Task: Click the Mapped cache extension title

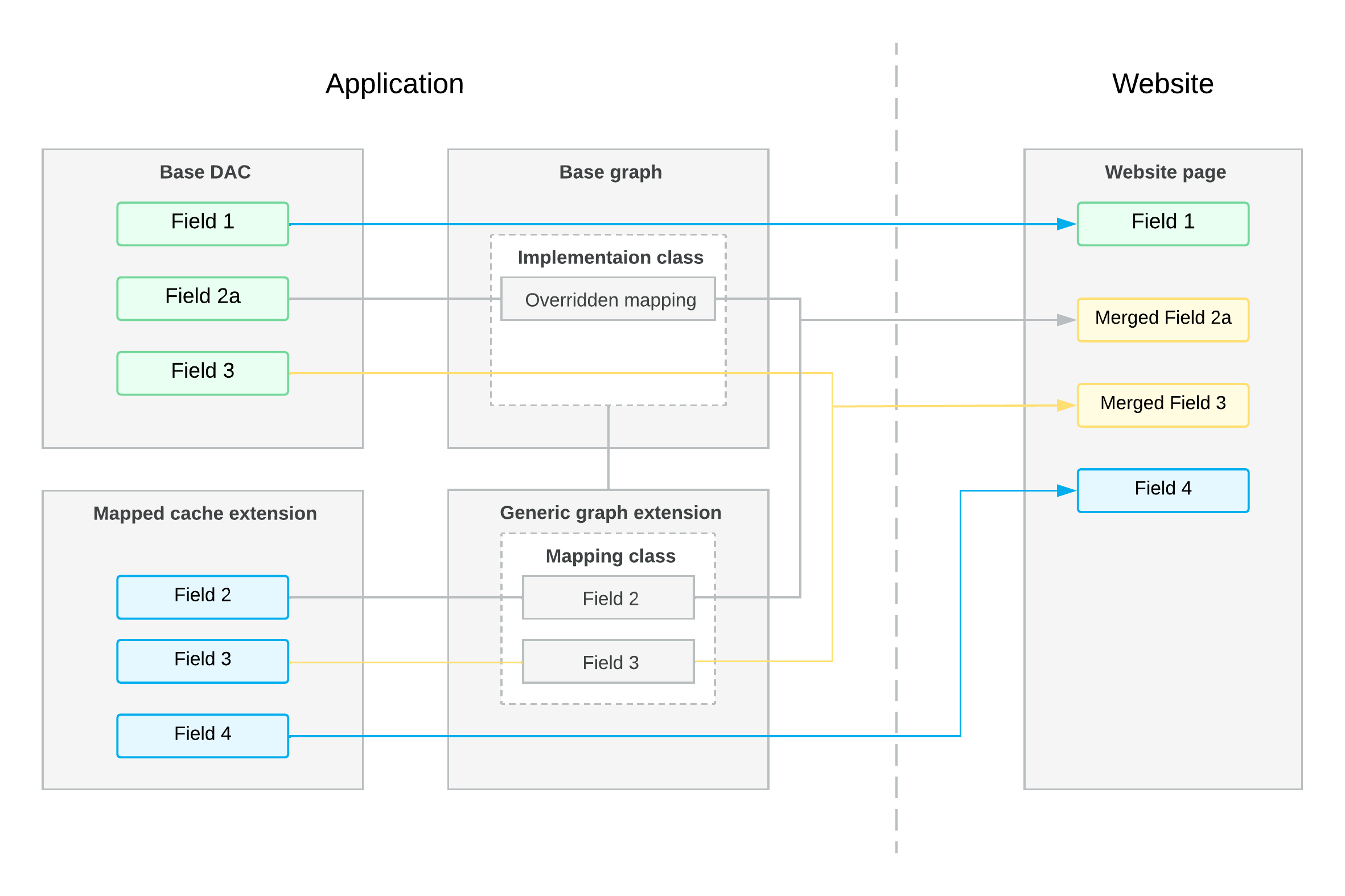Action: pos(205,513)
